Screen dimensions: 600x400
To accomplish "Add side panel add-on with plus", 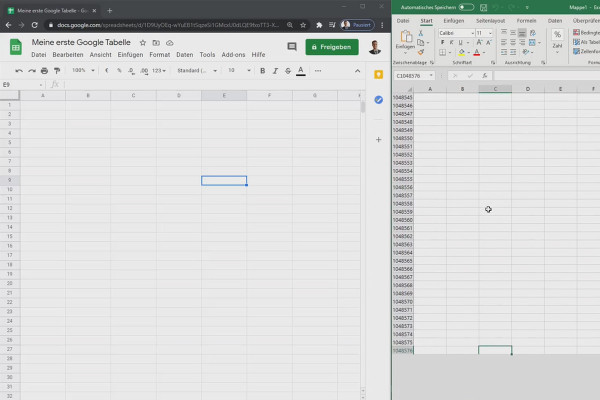I will [x=378, y=140].
